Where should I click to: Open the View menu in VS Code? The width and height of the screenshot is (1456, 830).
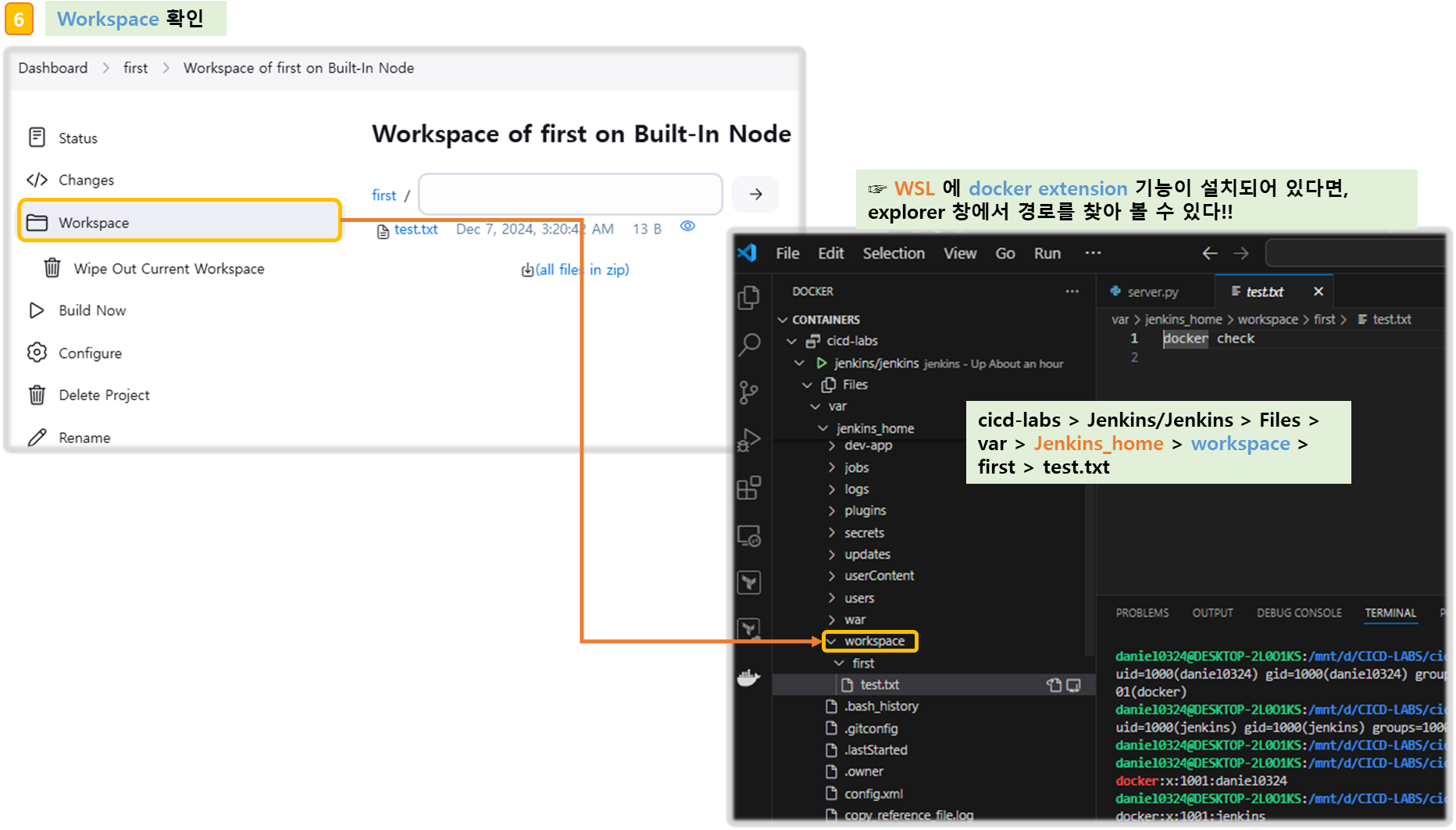(960, 253)
